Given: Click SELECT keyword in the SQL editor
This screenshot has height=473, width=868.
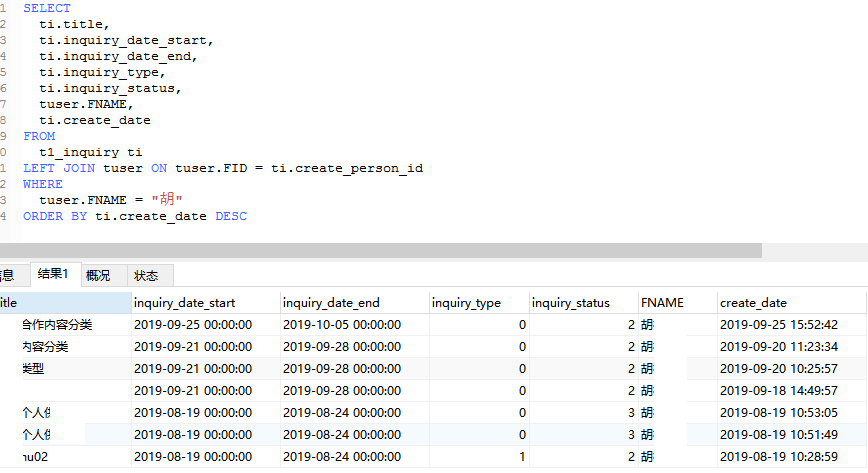Looking at the screenshot, I should click(x=47, y=8).
